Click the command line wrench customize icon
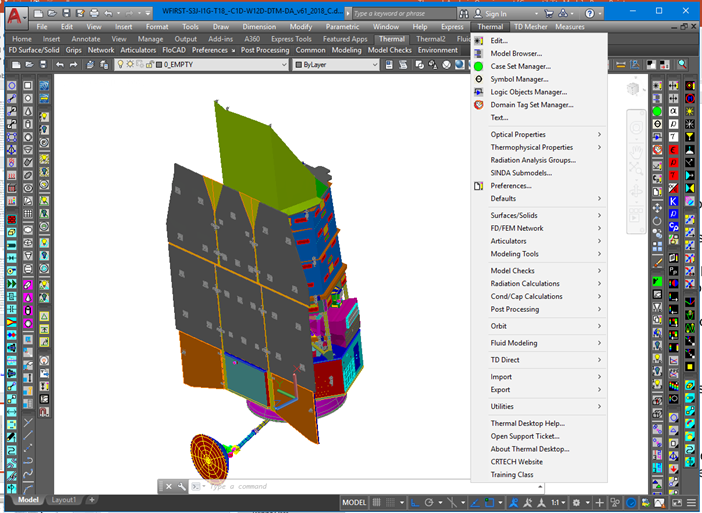 click(x=181, y=486)
